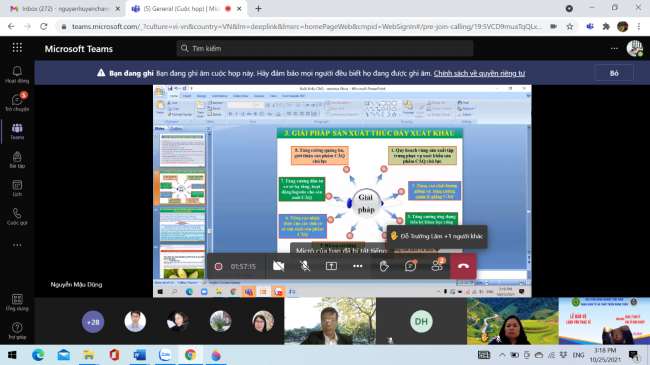Viewport: 650px width, 365px height.
Task: Dismiss the recording banner with Bỏ
Action: tap(614, 73)
